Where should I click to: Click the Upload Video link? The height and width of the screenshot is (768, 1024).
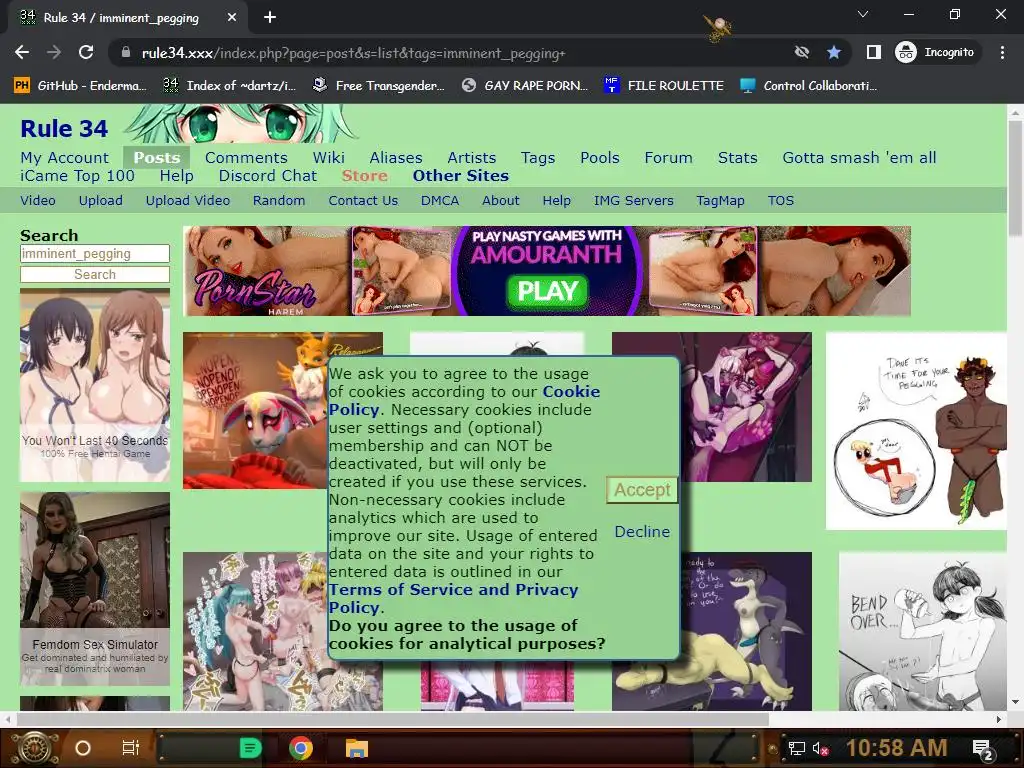coord(187,200)
